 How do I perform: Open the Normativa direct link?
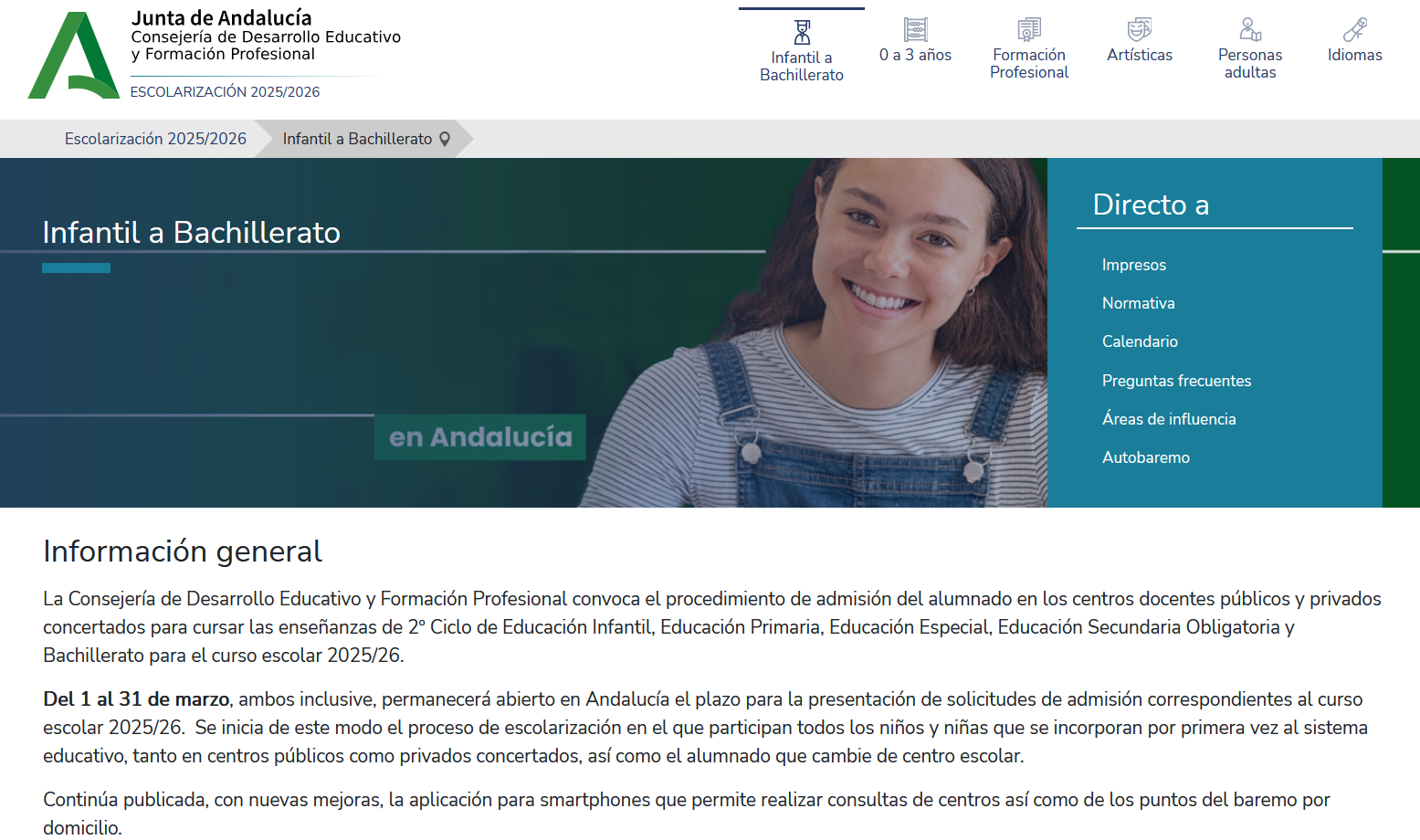click(x=1139, y=303)
